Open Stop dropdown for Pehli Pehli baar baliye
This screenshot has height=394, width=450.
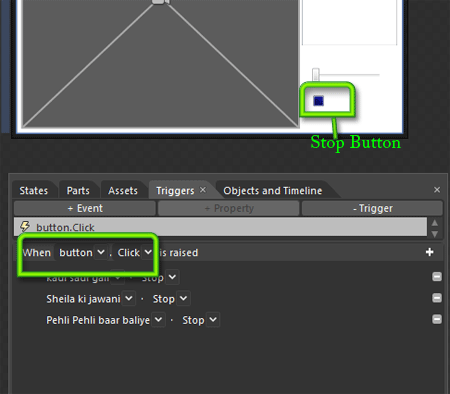(213, 320)
